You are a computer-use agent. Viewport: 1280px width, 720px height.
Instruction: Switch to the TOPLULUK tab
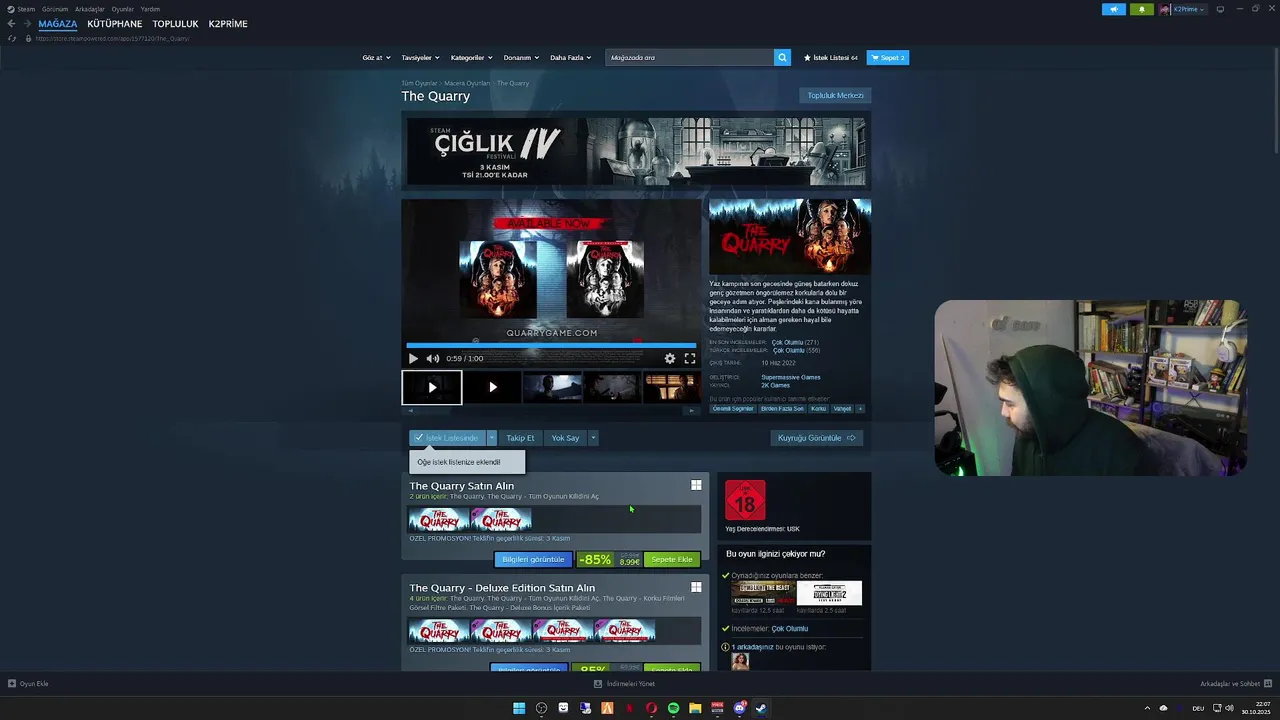[175, 24]
